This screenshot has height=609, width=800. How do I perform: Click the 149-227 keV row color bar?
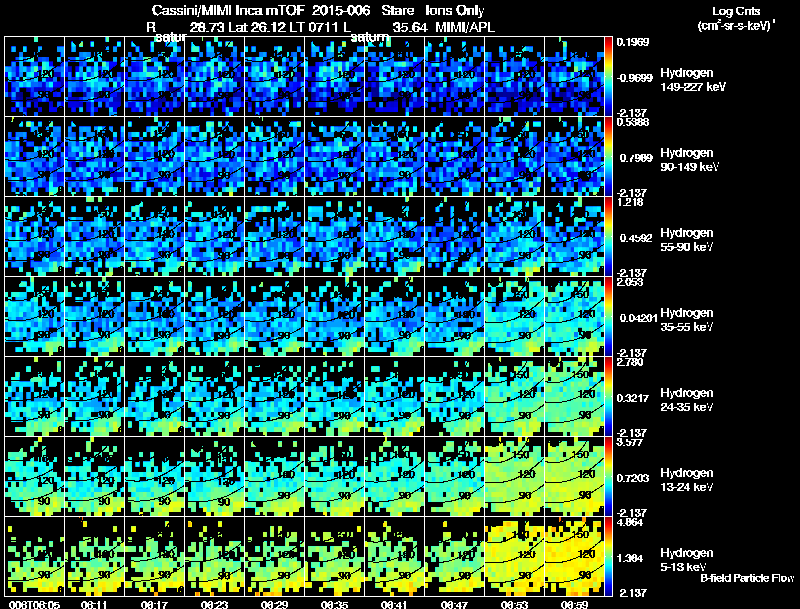pyautogui.click(x=608, y=77)
